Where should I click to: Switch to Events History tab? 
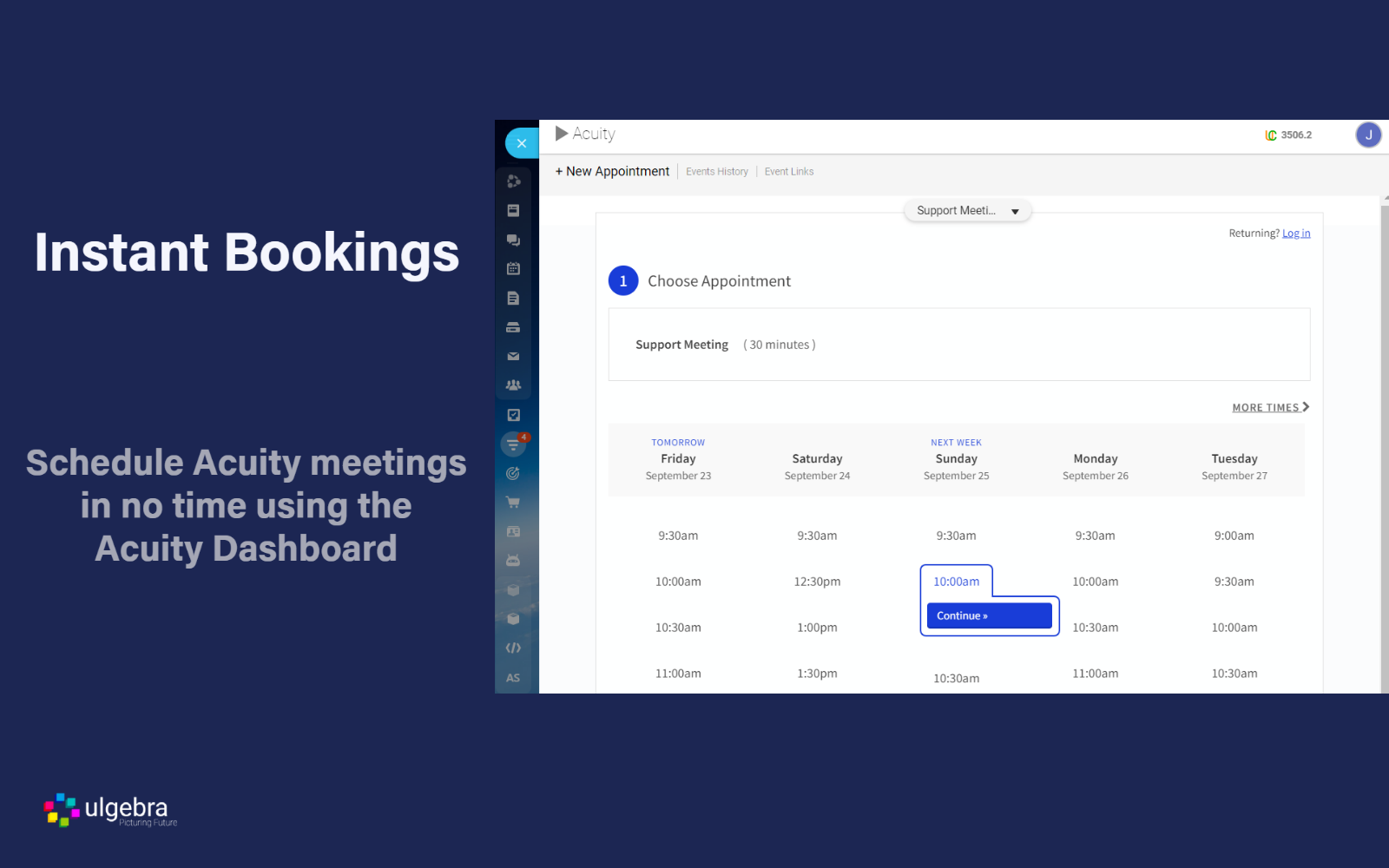[x=716, y=172]
